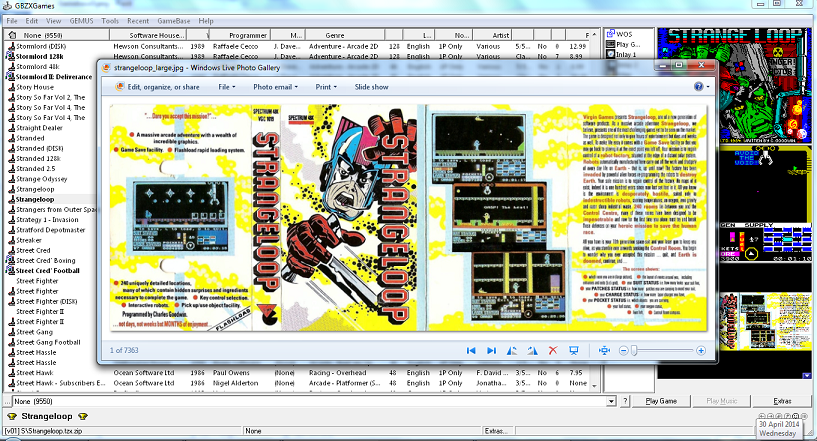Open the Photo email dropdown

coord(275,87)
